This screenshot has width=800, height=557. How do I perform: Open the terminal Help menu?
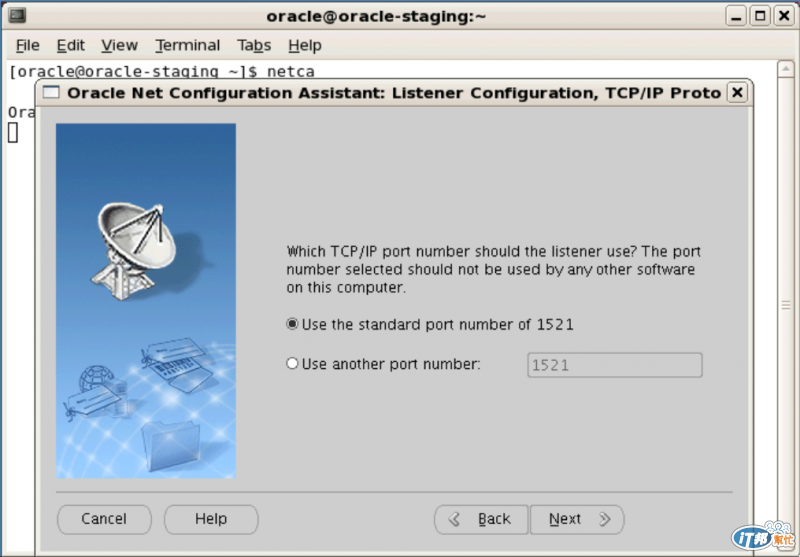point(305,45)
